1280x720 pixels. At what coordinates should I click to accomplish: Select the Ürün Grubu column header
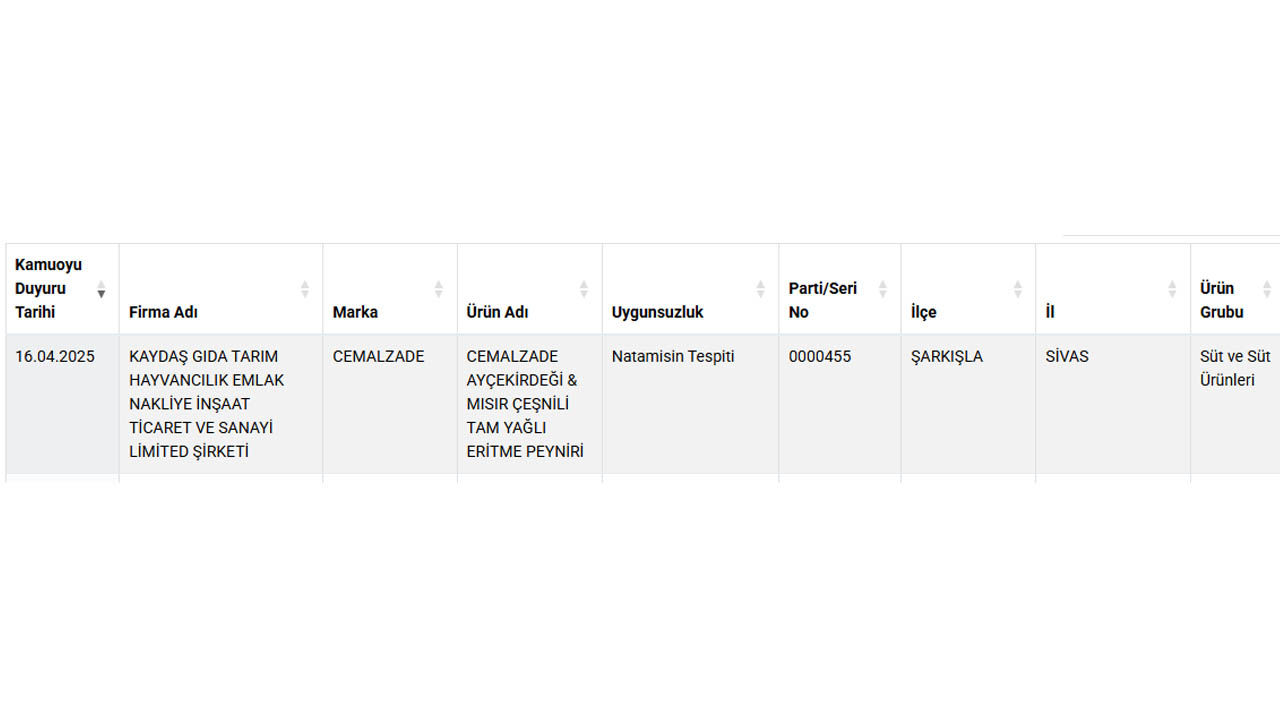[x=1235, y=289]
